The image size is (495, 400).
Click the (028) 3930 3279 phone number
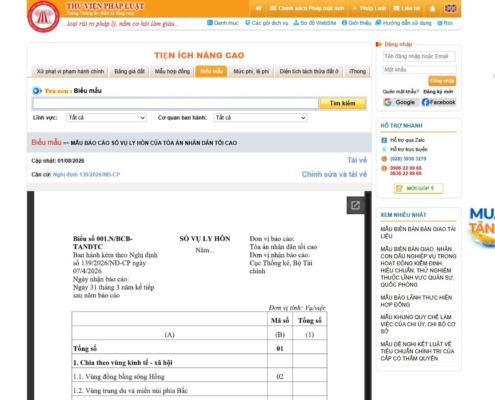click(x=408, y=159)
